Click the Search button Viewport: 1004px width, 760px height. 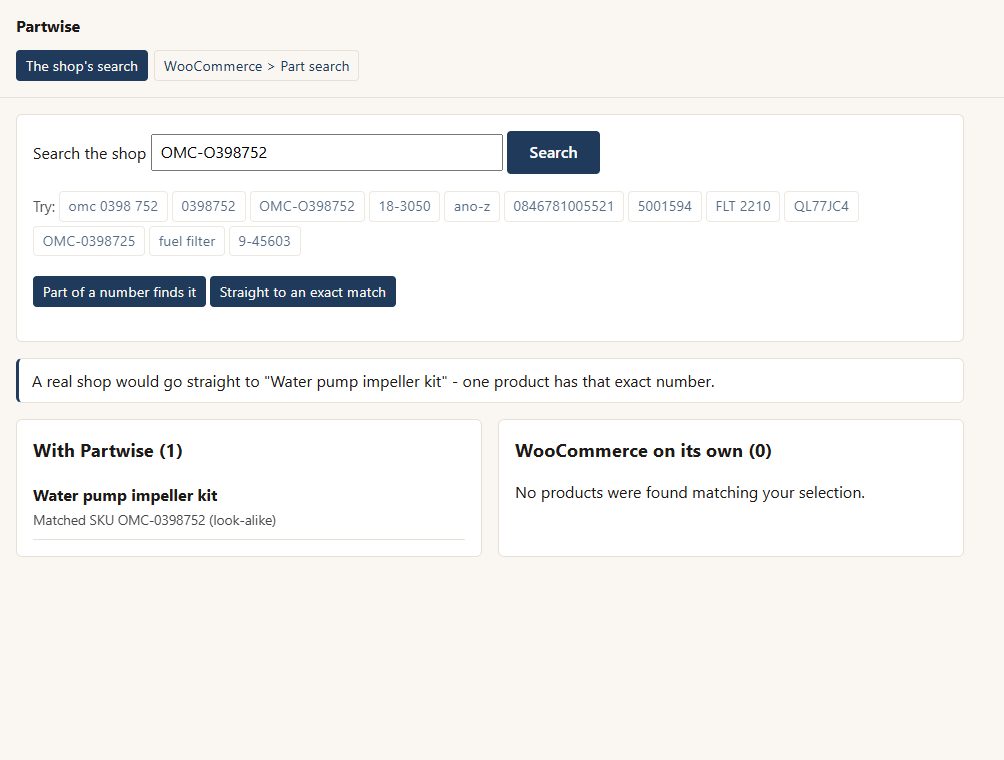pos(553,152)
